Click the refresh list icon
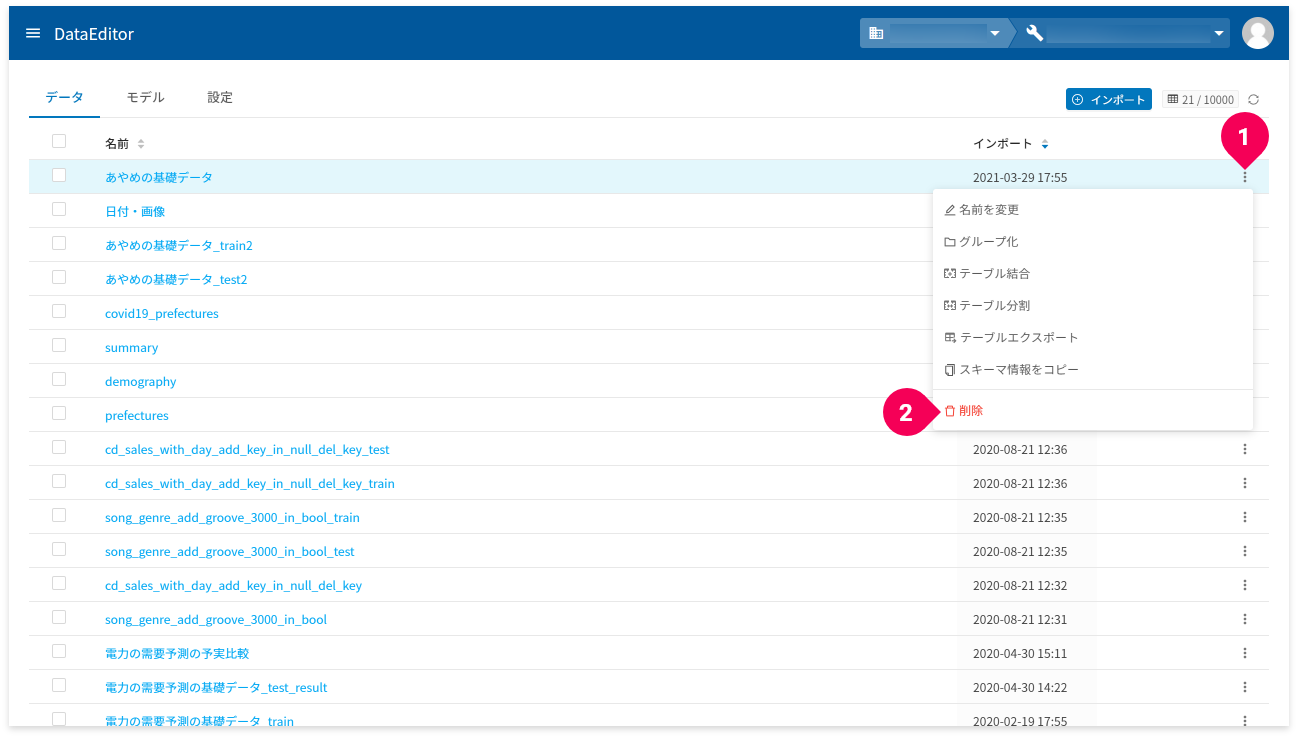Viewport: 1298px width, 738px height. pos(1253,100)
